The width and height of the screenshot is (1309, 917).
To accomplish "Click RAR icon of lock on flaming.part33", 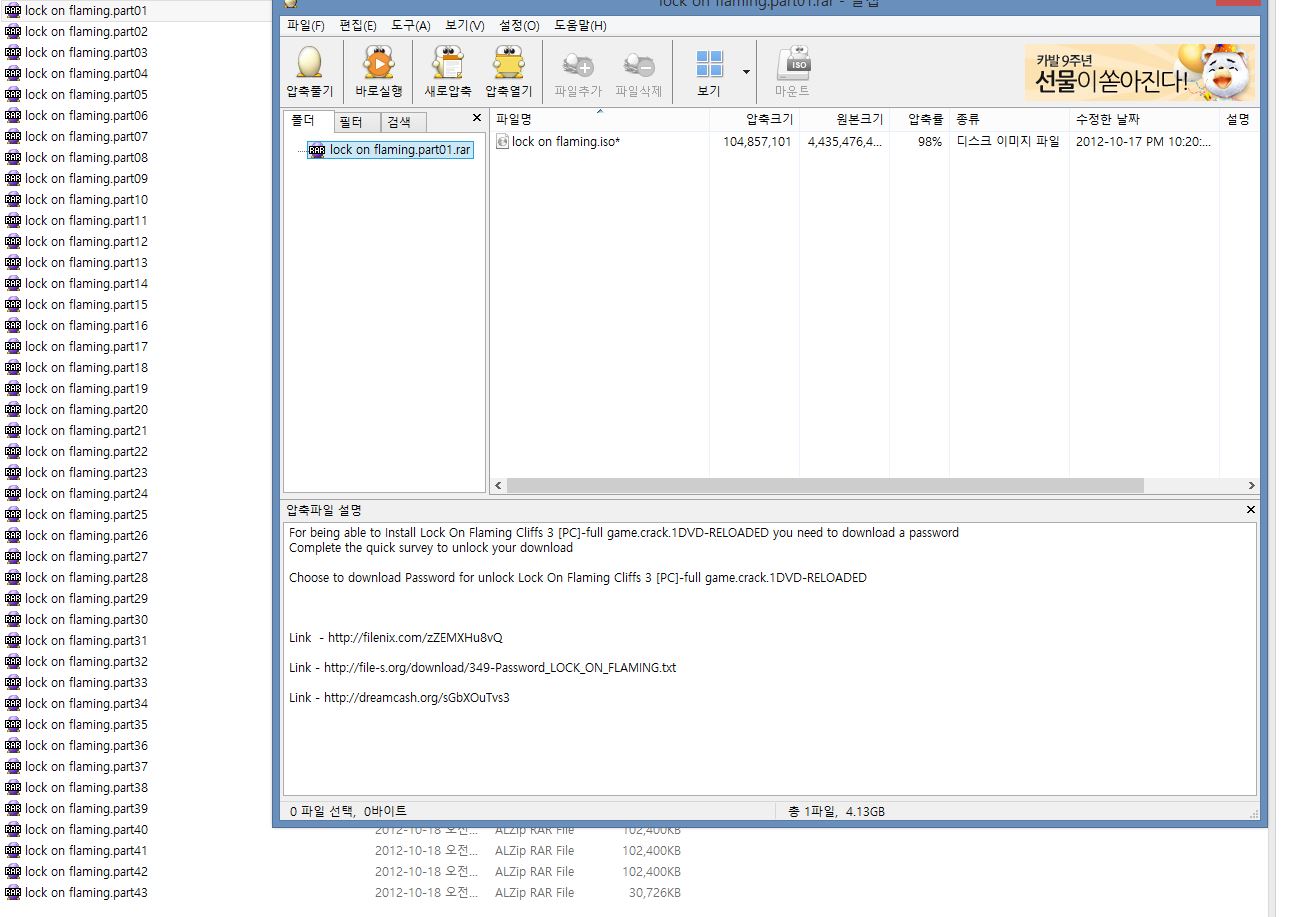I will click(x=13, y=683).
